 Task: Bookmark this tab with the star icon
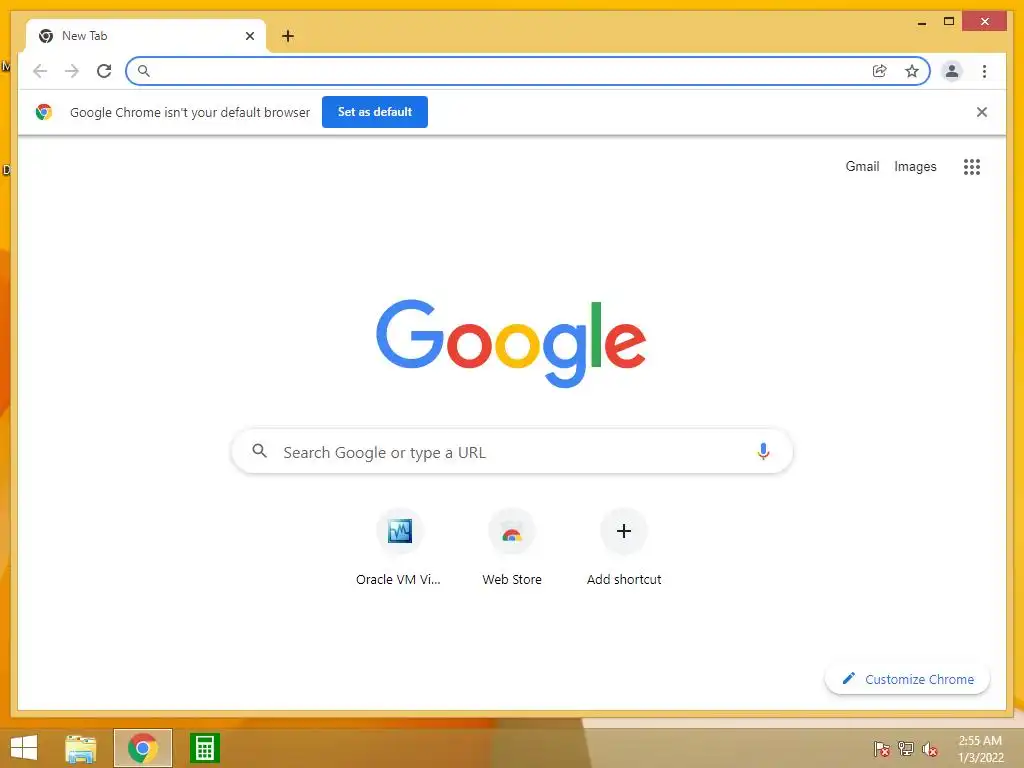click(912, 71)
